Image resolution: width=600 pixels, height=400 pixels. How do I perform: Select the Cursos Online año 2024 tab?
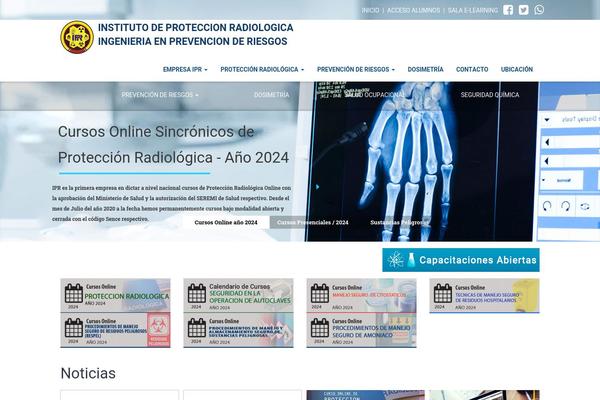(226, 222)
